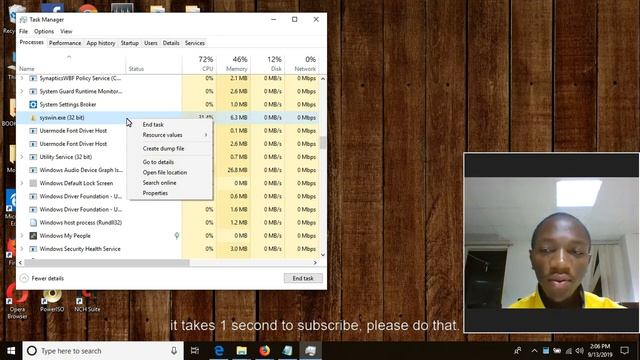640x360 pixels.
Task: Open the PowerISO desktop shortcut
Action: [52, 301]
